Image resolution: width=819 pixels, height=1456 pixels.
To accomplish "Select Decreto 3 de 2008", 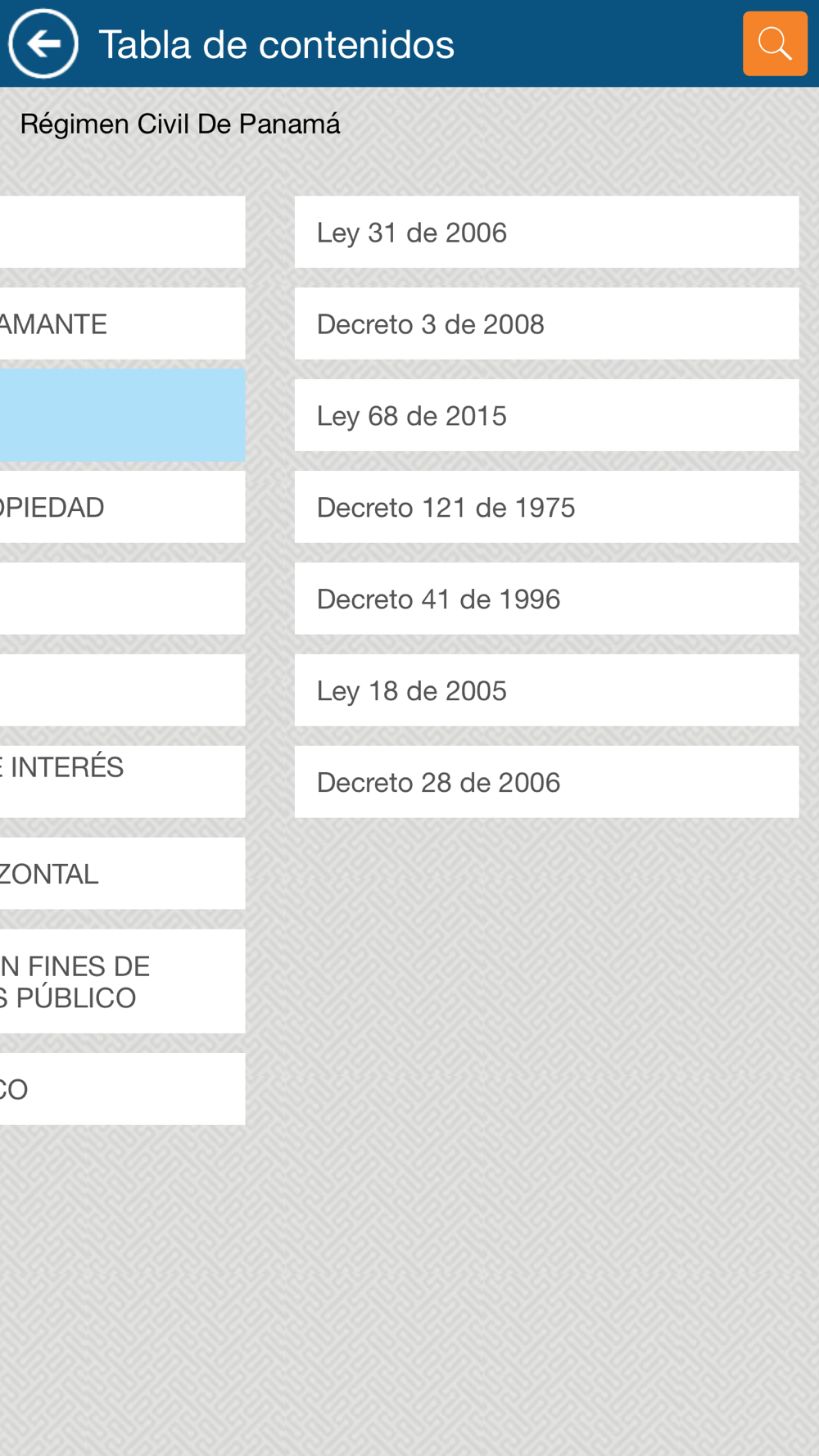I will (x=546, y=323).
